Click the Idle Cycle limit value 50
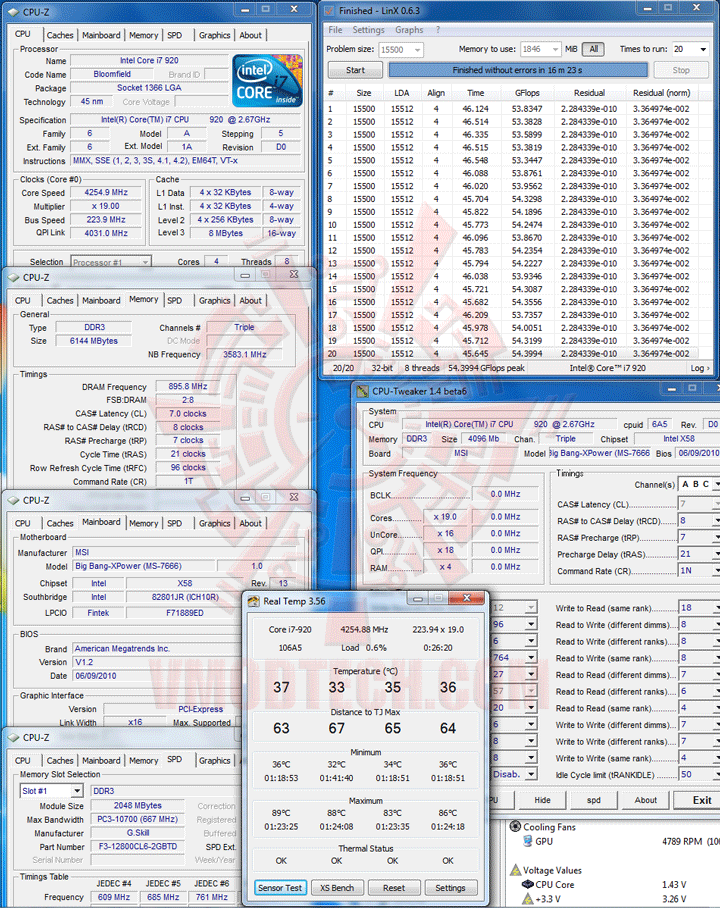The image size is (720, 908). click(699, 775)
